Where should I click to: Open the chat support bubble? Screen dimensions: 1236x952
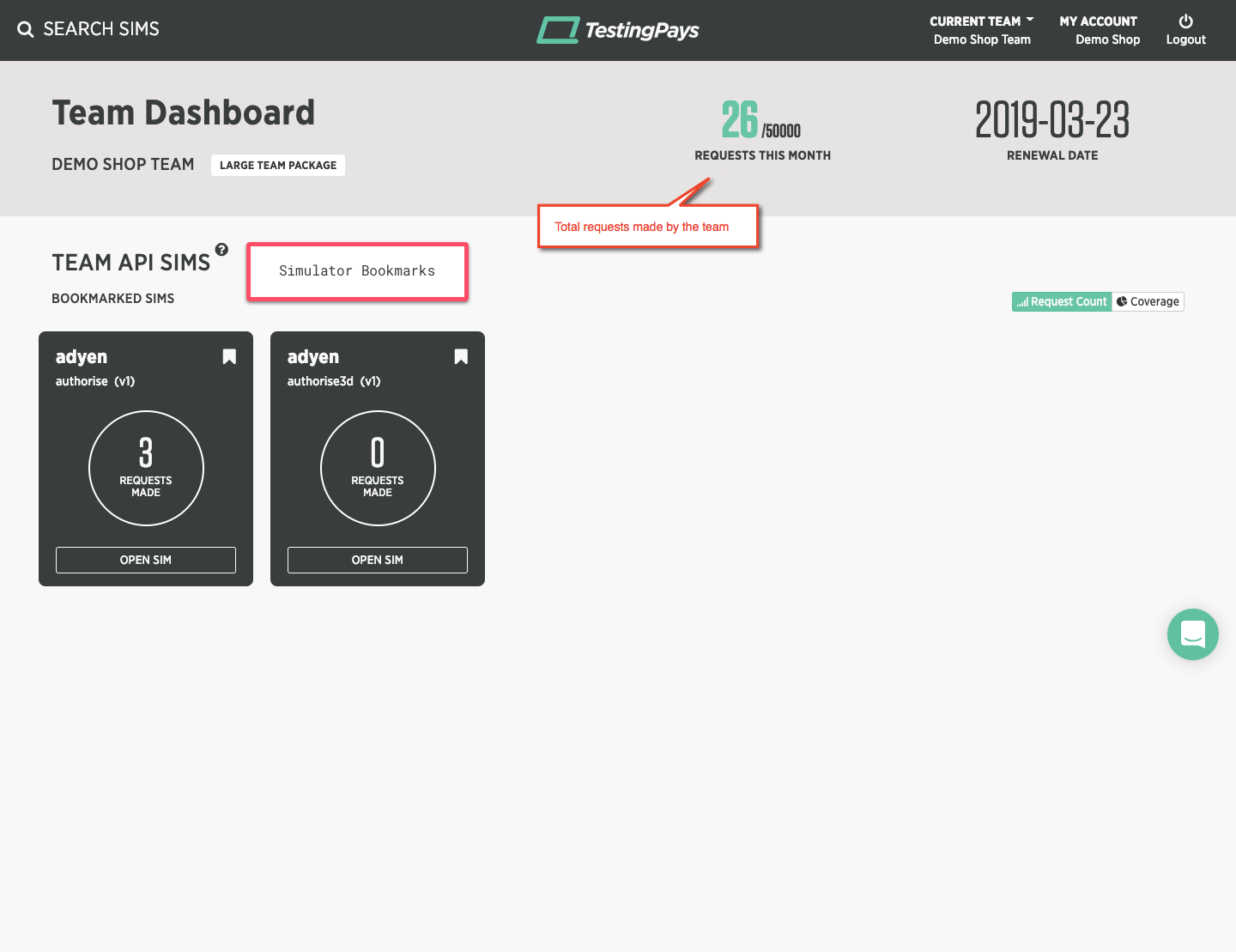1193,634
